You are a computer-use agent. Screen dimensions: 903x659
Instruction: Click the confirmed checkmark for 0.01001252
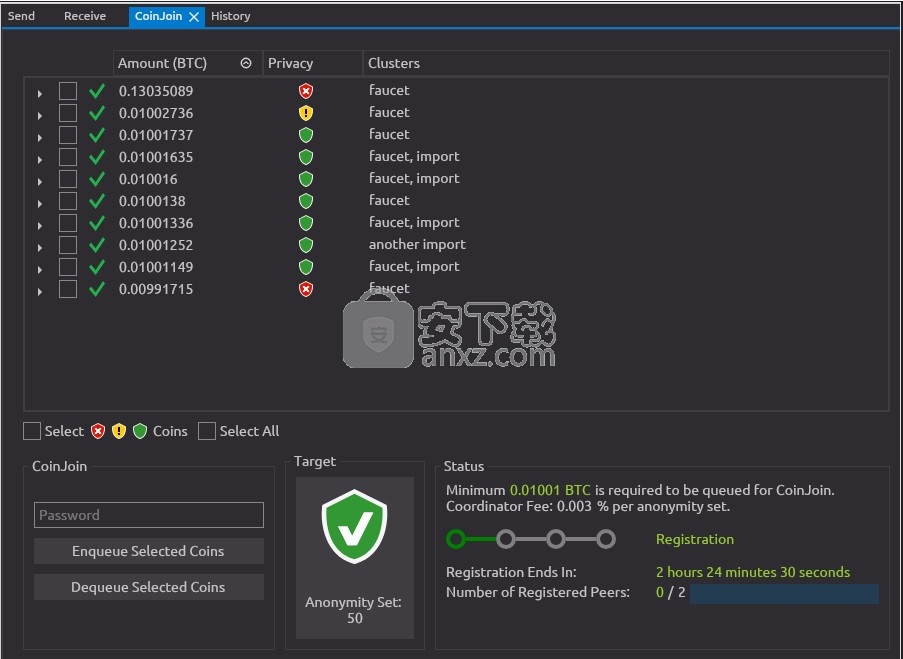pos(97,245)
